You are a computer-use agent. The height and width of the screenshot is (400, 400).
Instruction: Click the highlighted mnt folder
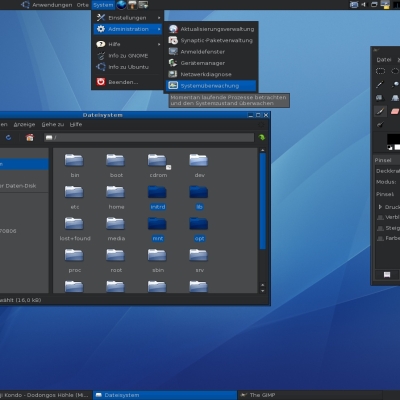(158, 229)
